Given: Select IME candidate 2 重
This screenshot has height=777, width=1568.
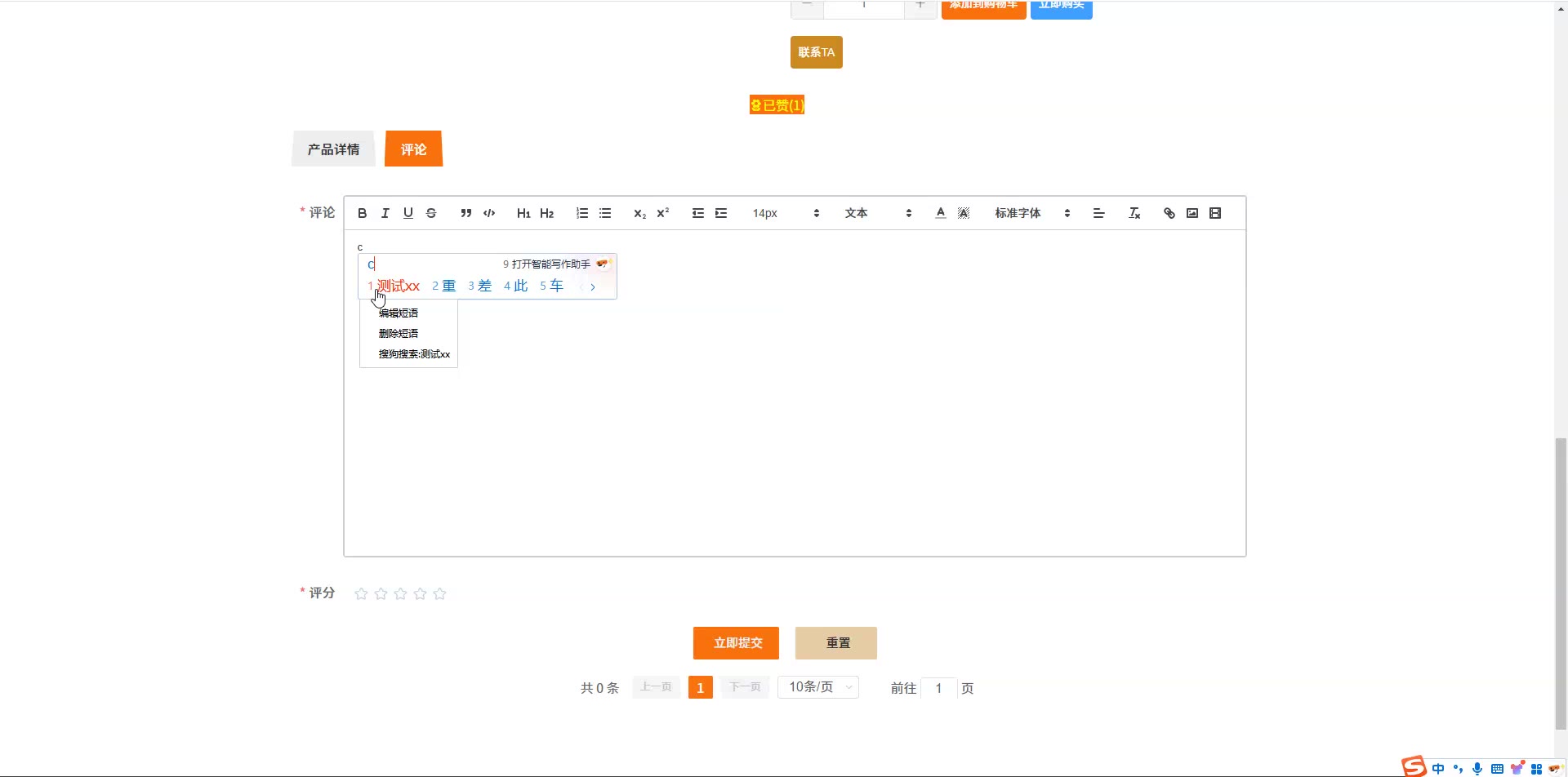Looking at the screenshot, I should tap(444, 286).
